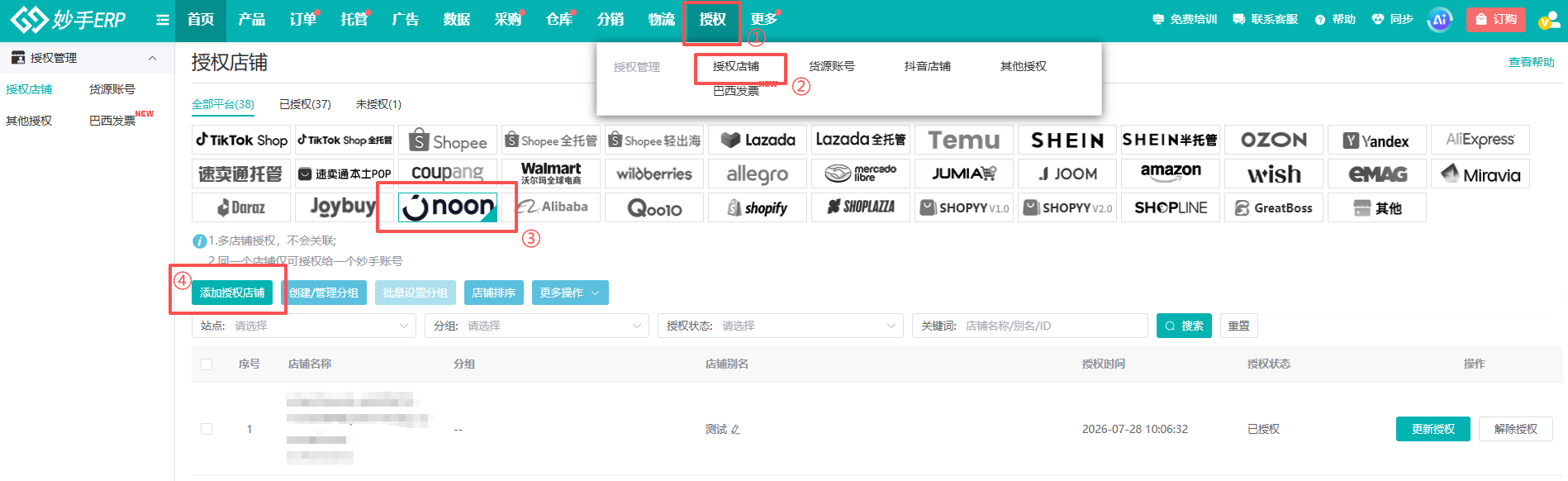
Task: Select the Coupang platform tile
Action: click(x=448, y=174)
